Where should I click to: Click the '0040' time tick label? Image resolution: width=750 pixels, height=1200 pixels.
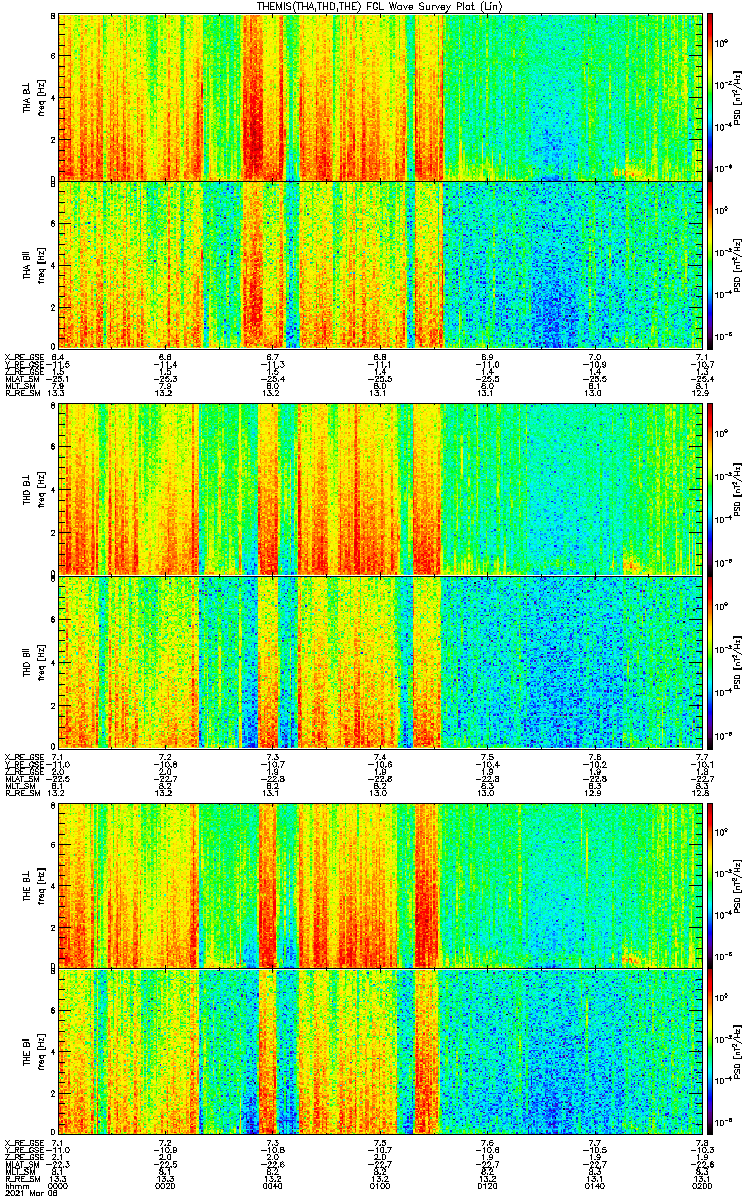click(x=272, y=1185)
